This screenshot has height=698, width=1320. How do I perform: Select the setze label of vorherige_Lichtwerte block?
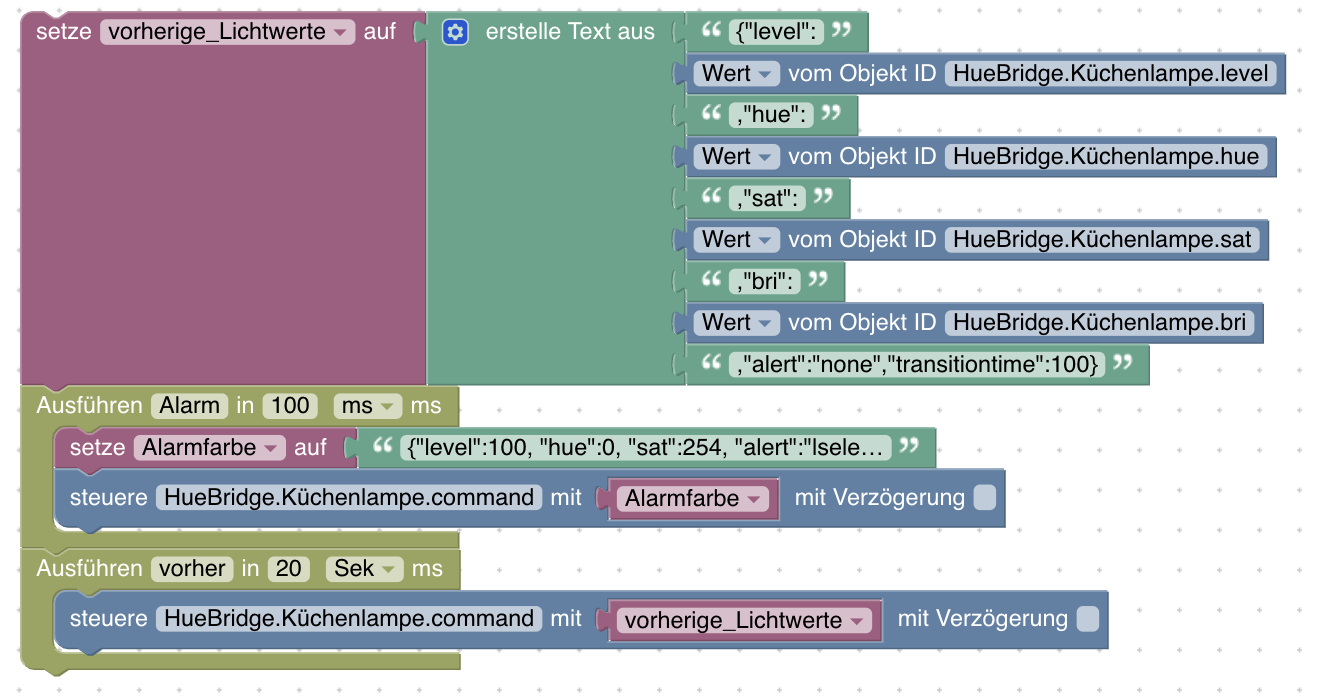(x=64, y=32)
